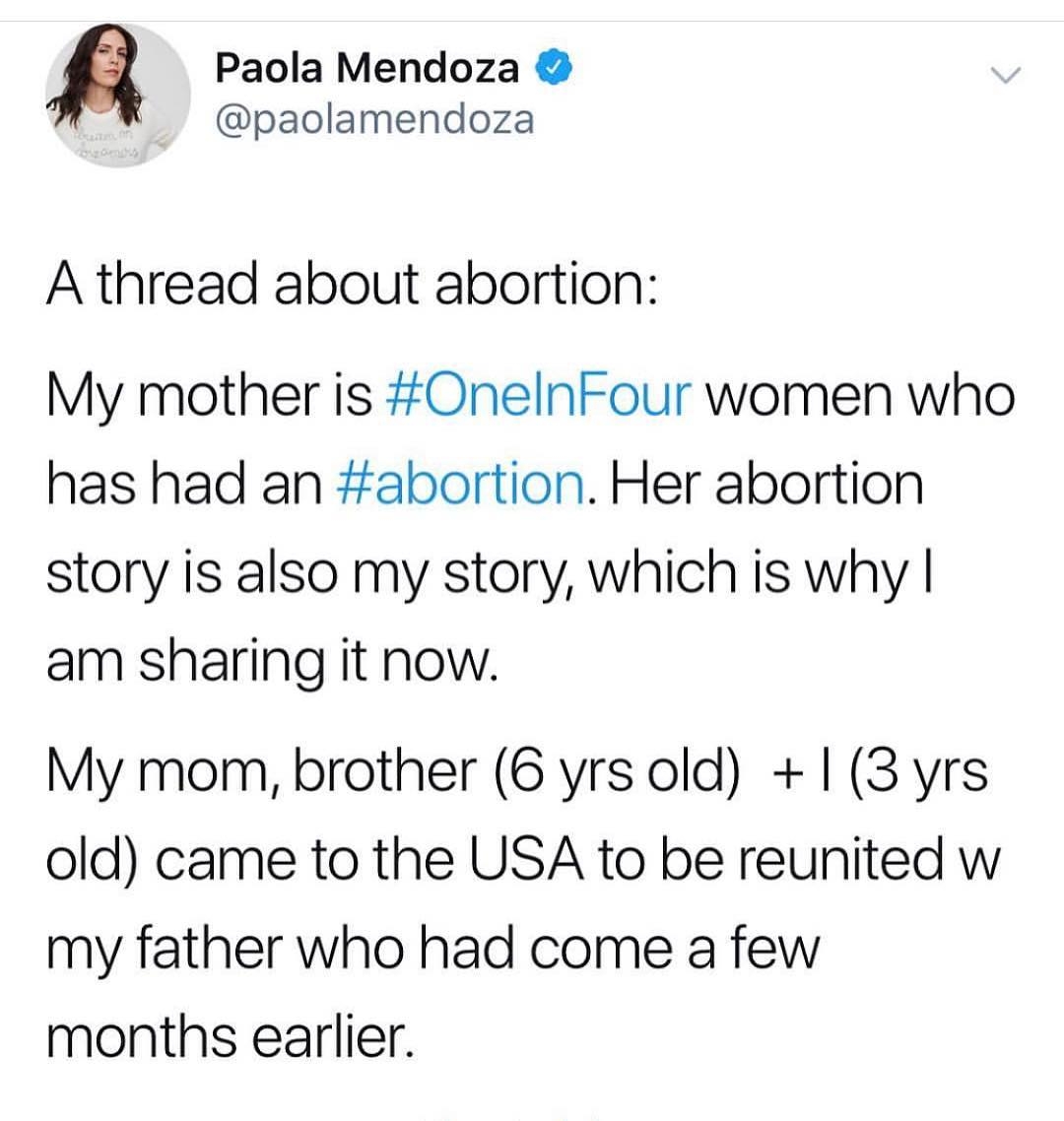Image resolution: width=1064 pixels, height=1121 pixels.
Task: Visit the @paolamendoza handle link
Action: click(374, 118)
